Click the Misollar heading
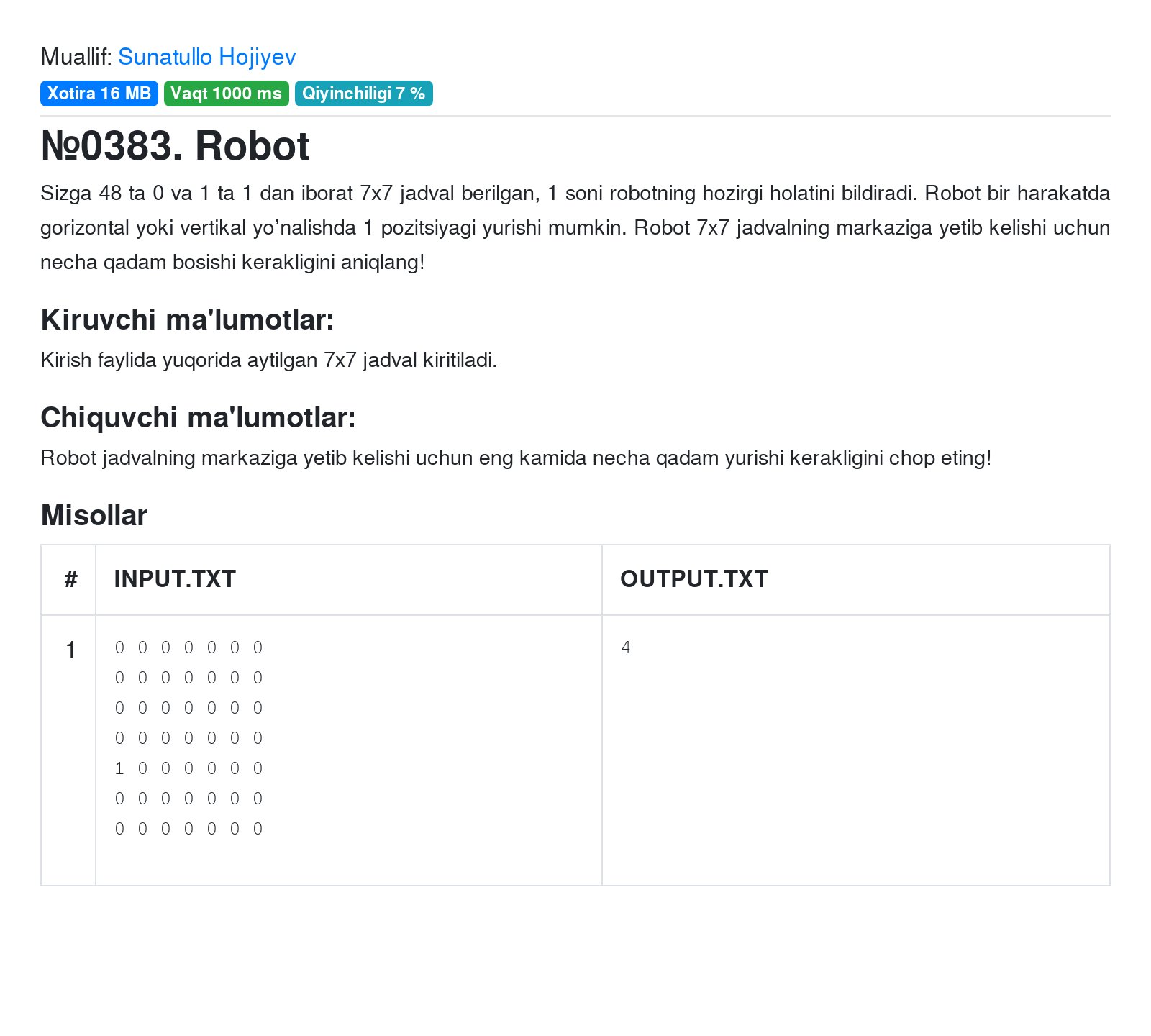This screenshot has height=1036, width=1151. (94, 515)
